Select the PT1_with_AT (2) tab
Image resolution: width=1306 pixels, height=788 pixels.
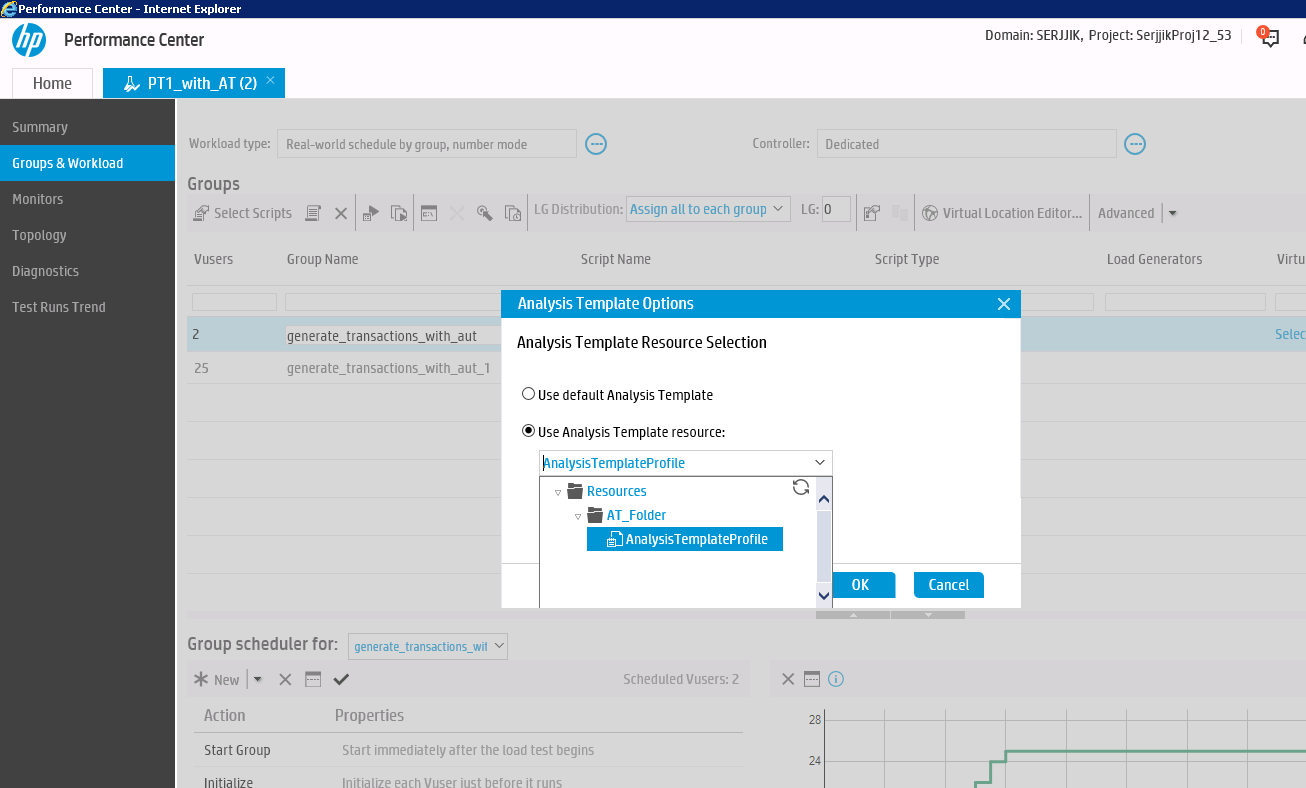point(192,83)
